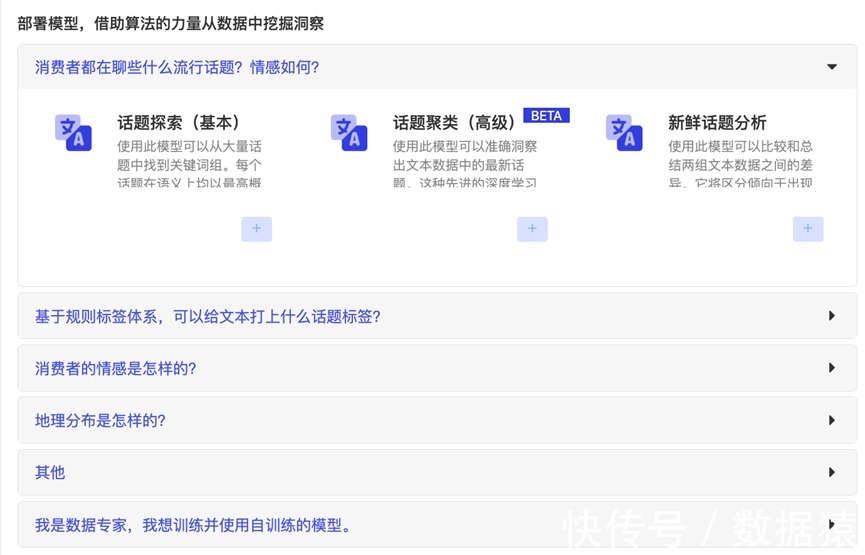Collapse the 流行话题 section with the down arrow

tap(831, 67)
